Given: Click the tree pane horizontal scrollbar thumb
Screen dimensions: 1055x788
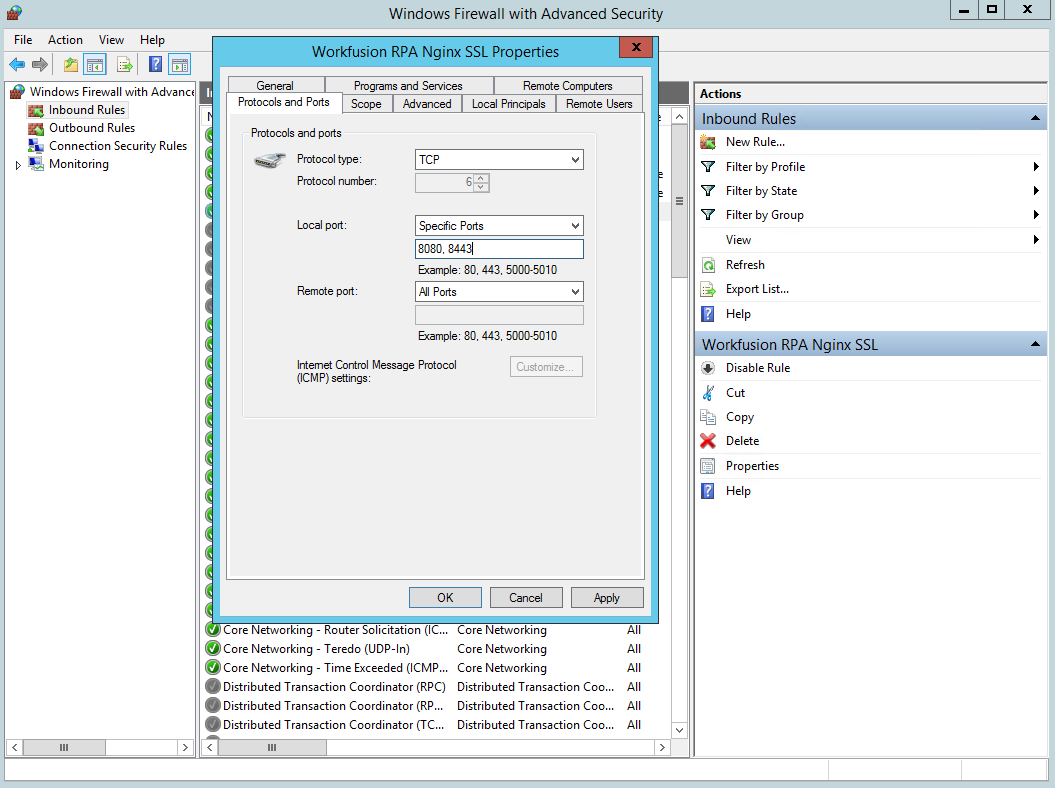Looking at the screenshot, I should tap(64, 748).
